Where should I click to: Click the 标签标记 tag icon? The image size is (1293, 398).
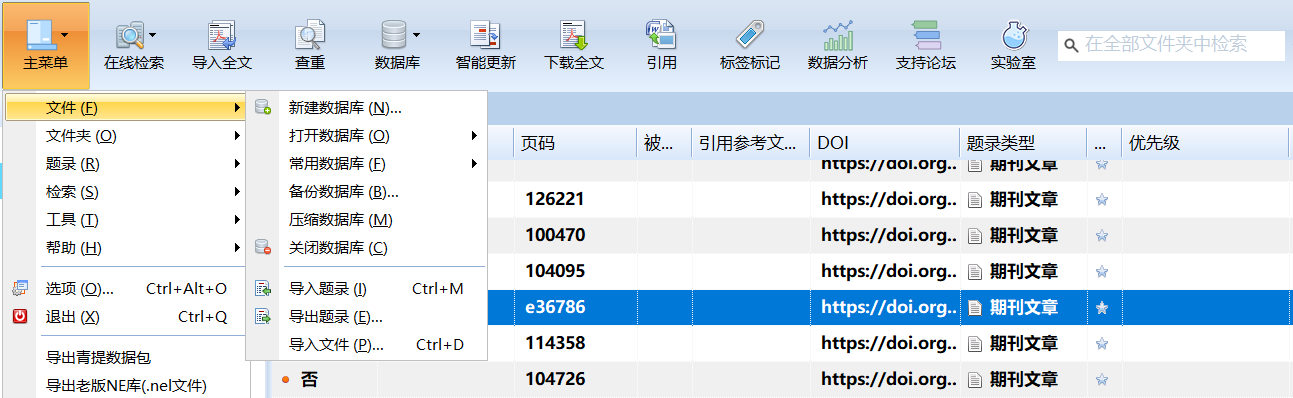pyautogui.click(x=750, y=35)
